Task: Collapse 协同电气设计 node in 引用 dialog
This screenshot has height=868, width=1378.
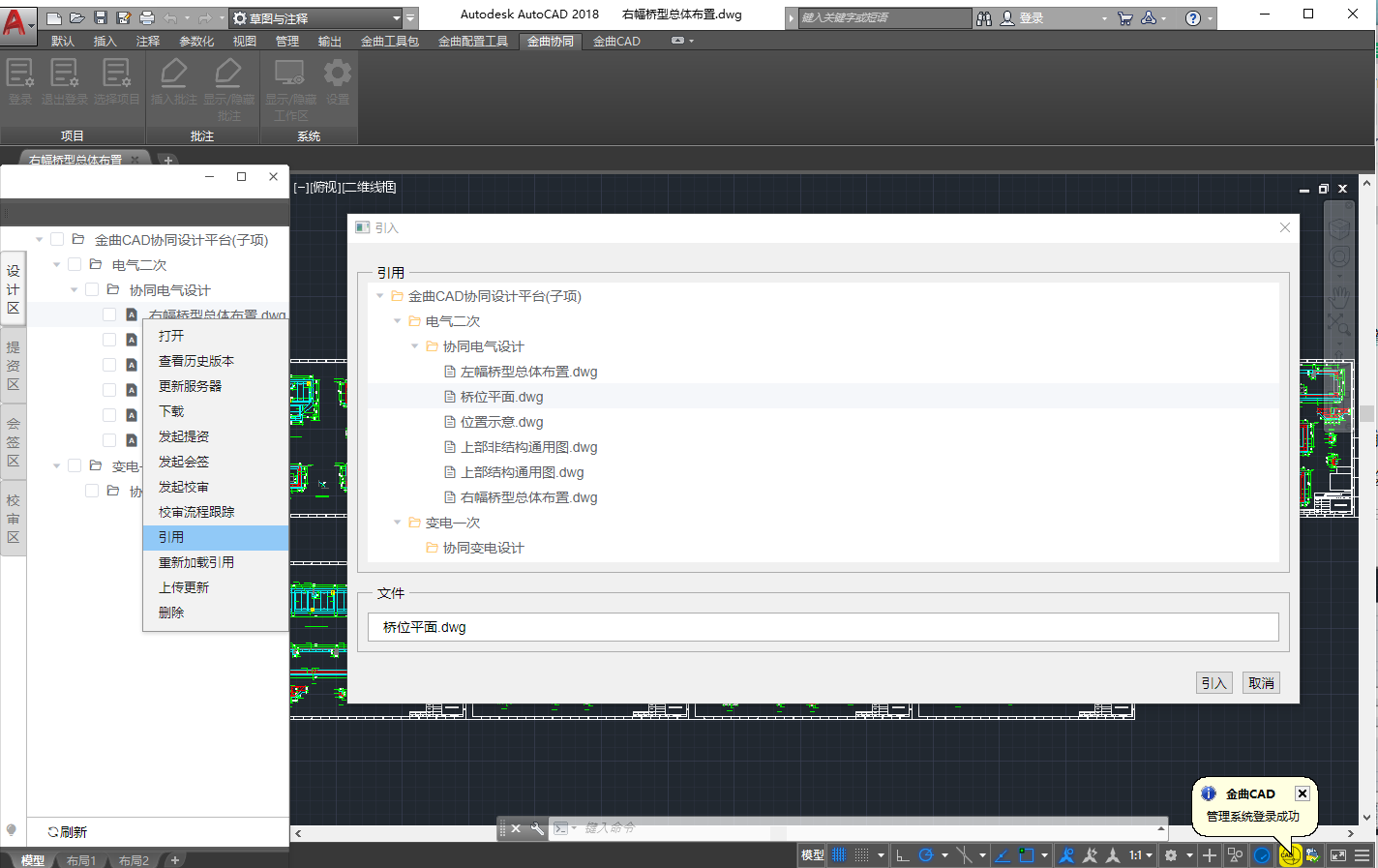Action: (414, 346)
